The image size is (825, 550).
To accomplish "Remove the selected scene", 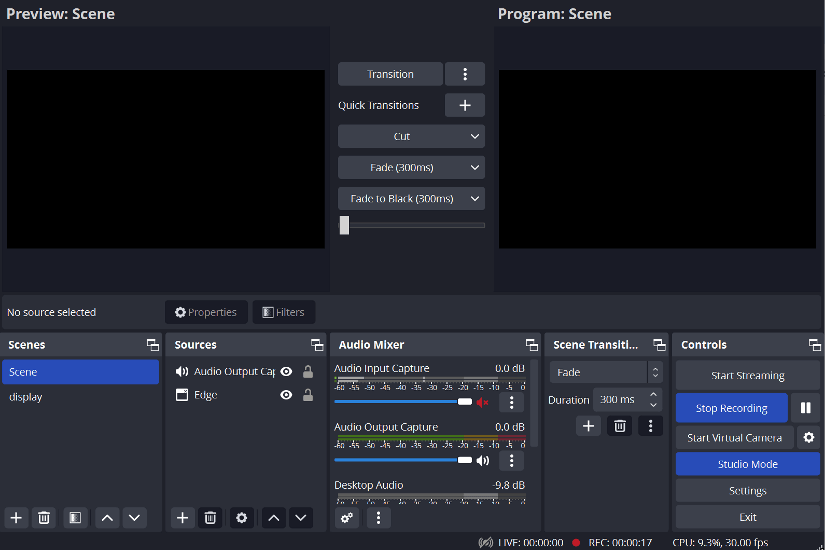I will tap(44, 518).
